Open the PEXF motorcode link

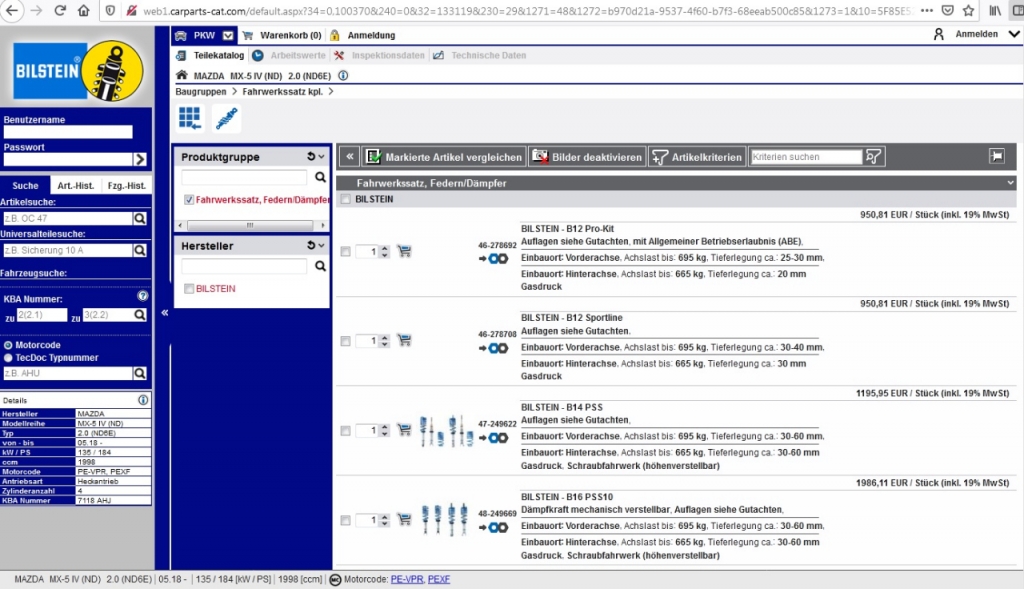point(439,579)
